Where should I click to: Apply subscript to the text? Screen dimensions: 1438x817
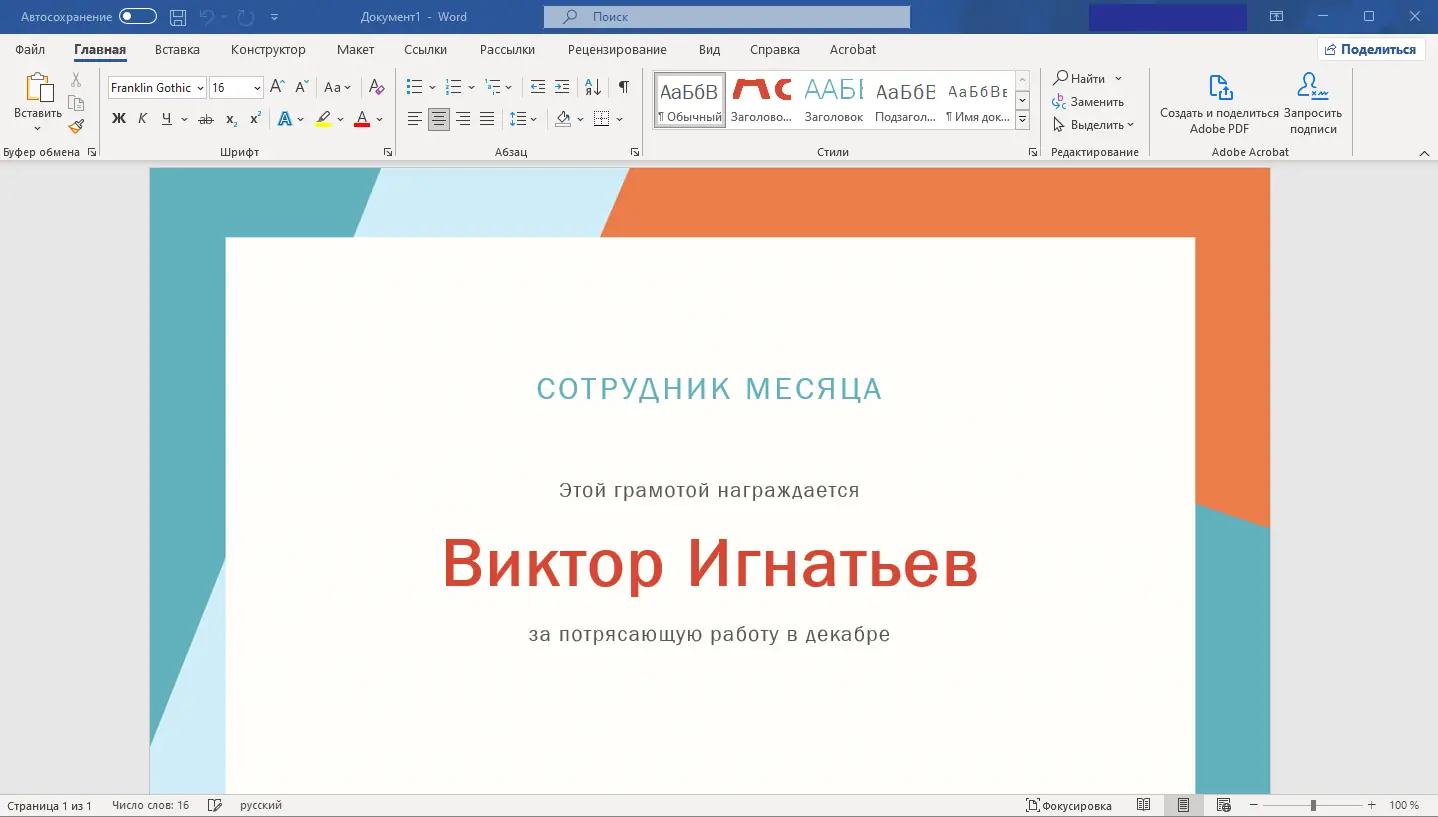(230, 118)
